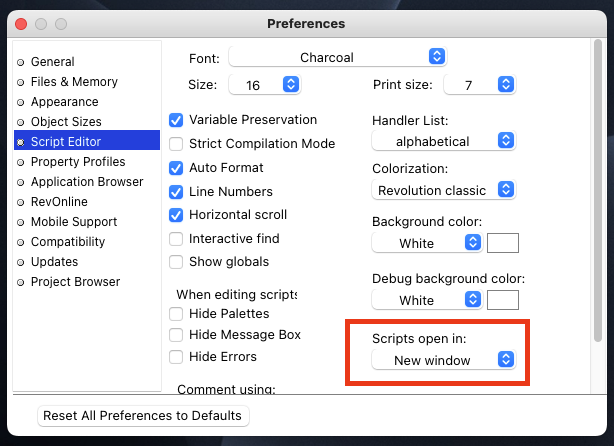Open the Font dropdown showing Charcoal
The image size is (614, 446).
[x=337, y=57]
